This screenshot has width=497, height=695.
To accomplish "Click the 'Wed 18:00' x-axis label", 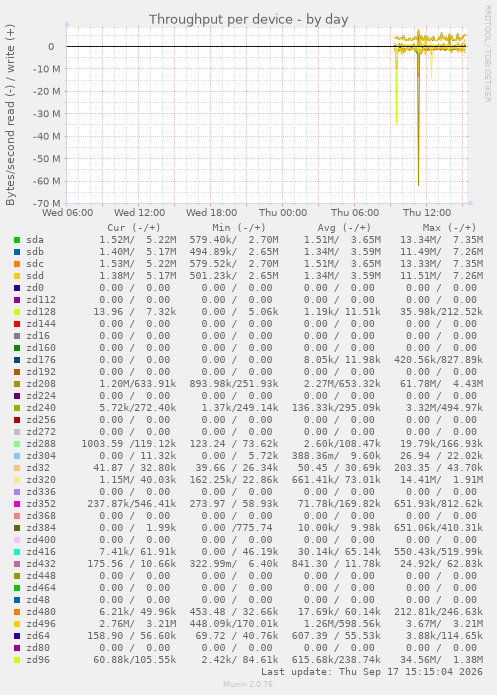I will pos(211,213).
